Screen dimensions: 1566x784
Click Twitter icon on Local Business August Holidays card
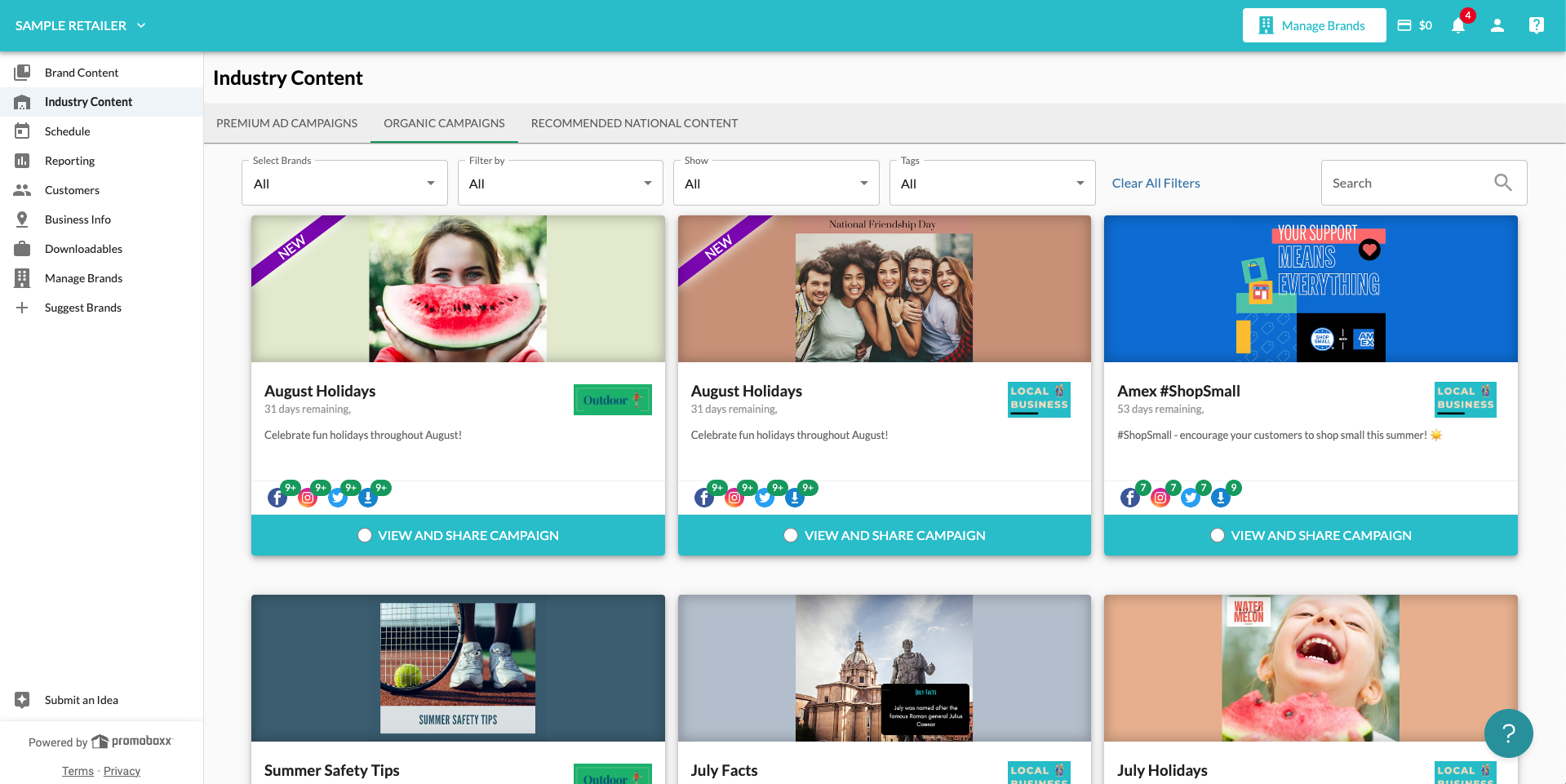[x=765, y=497]
